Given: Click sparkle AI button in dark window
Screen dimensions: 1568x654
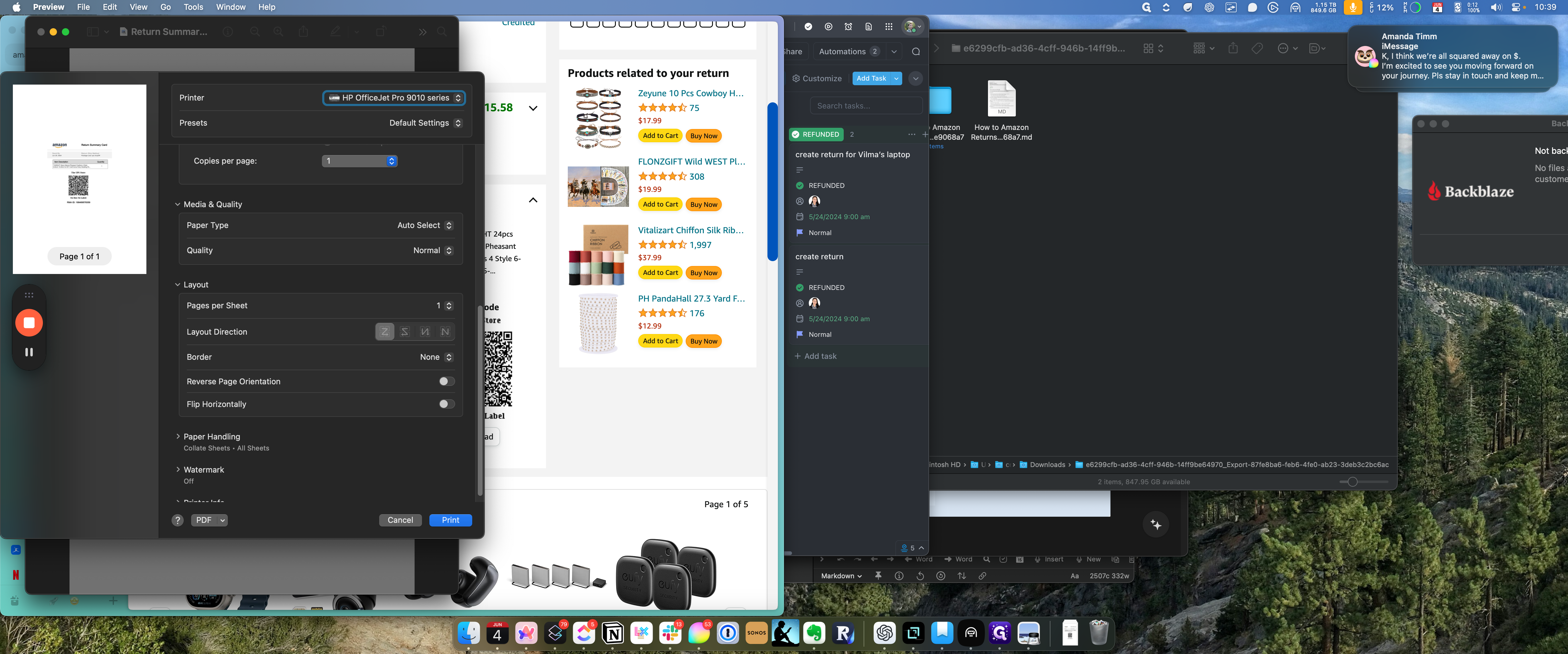Looking at the screenshot, I should coord(1156,524).
